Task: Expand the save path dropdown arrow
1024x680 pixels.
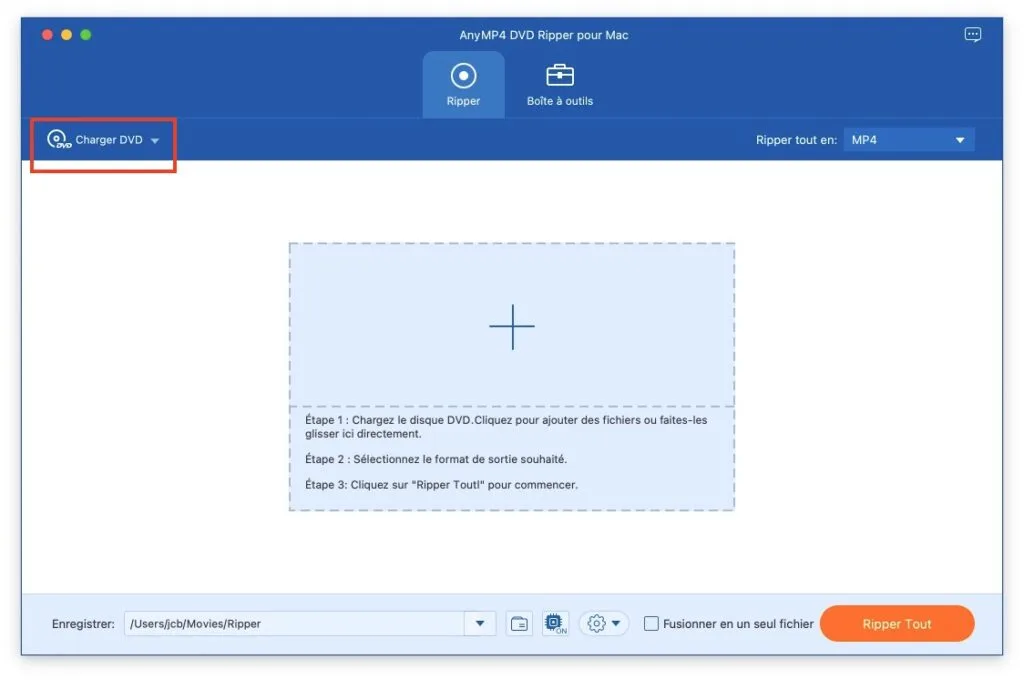Action: click(480, 624)
